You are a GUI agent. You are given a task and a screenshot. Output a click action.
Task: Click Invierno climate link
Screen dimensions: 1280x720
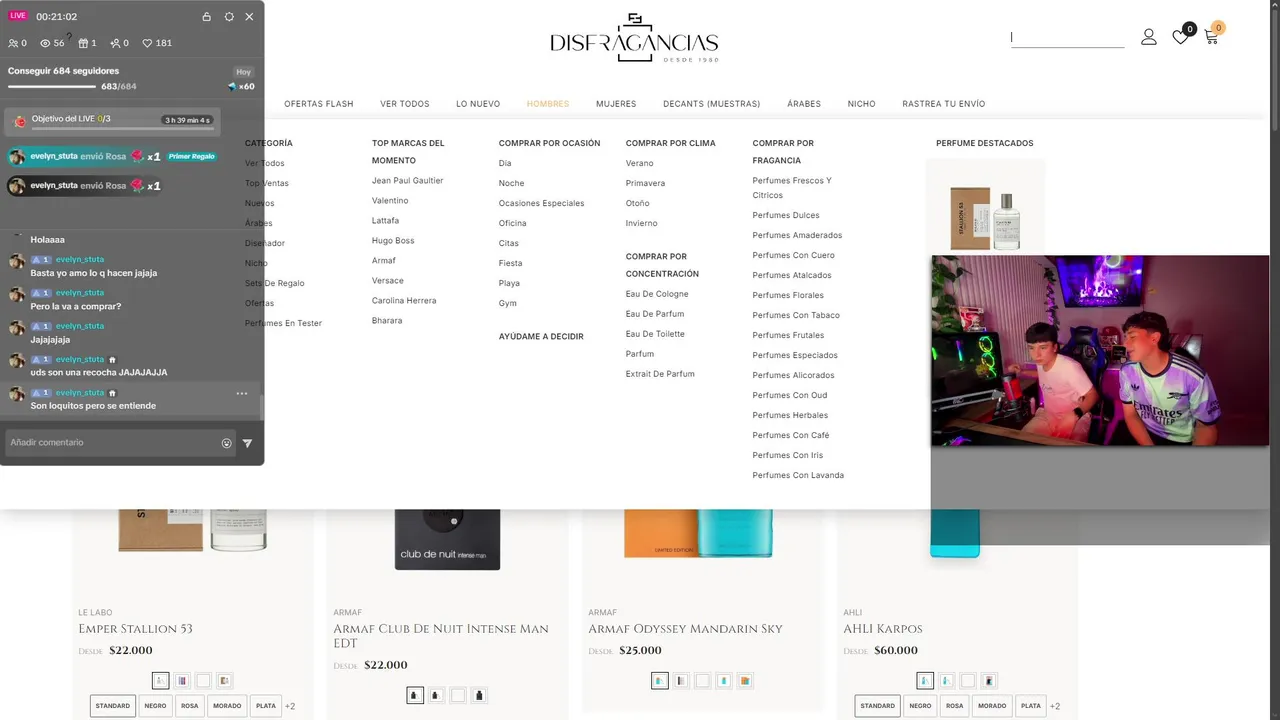click(642, 223)
